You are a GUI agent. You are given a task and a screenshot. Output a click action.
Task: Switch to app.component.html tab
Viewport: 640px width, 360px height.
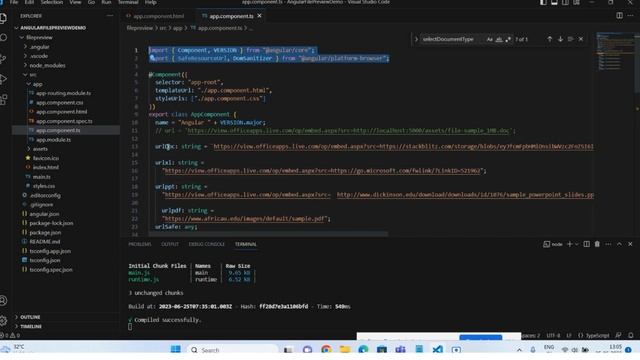pos(158,16)
